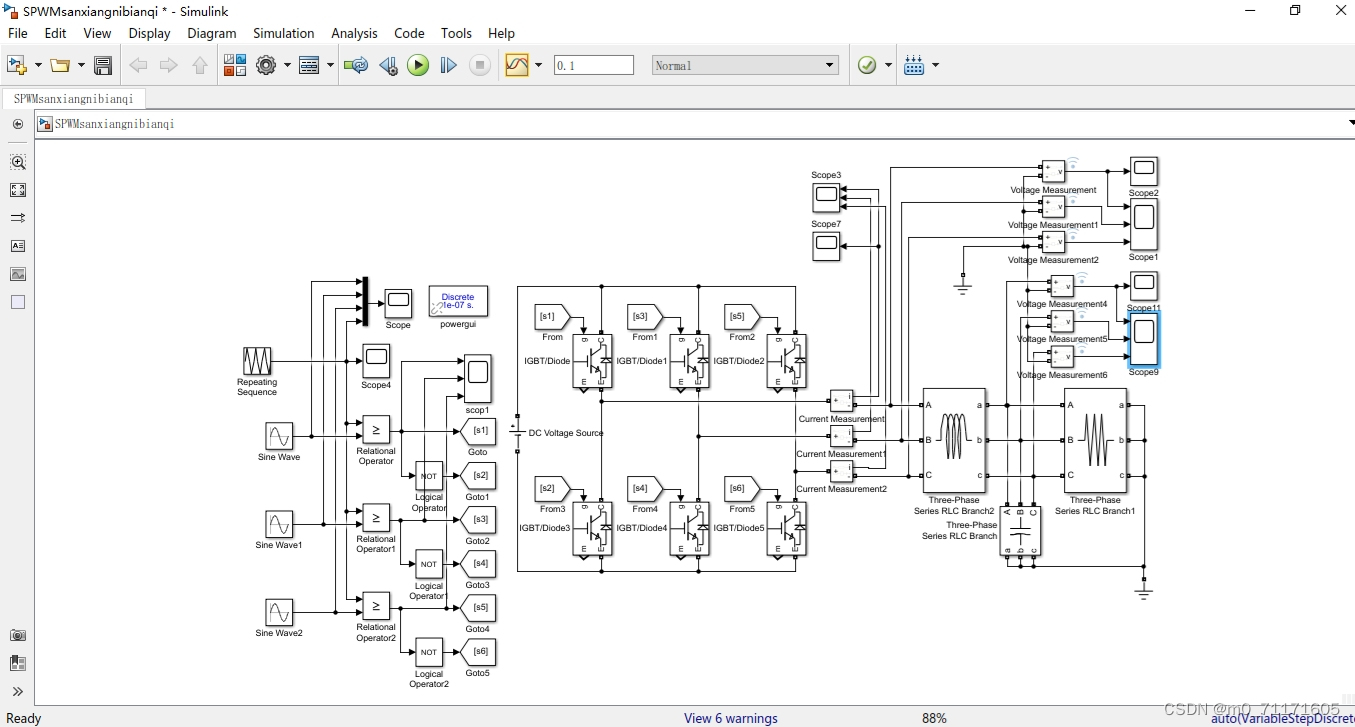This screenshot has height=727, width=1355.
Task: Click the Scope3 block
Action: 826,197
